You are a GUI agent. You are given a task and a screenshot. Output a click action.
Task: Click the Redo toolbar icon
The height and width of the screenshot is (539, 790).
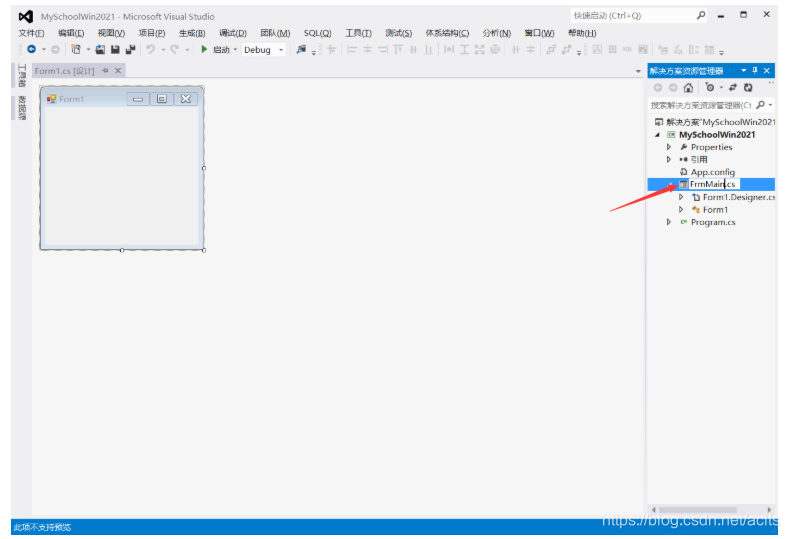(x=174, y=49)
